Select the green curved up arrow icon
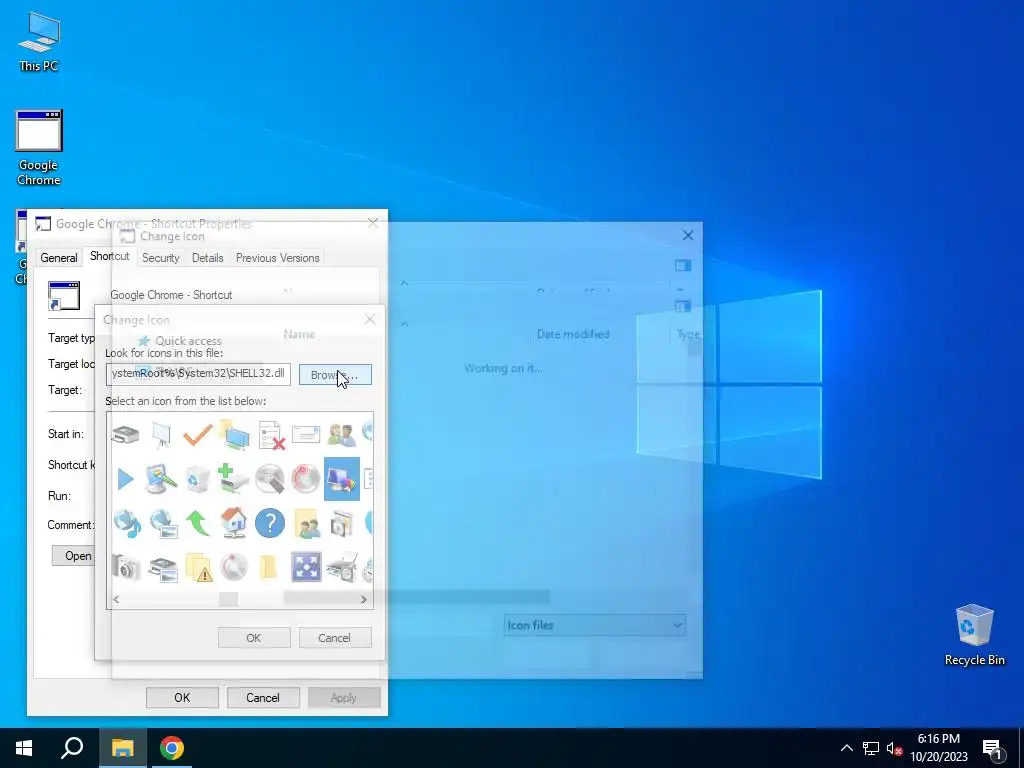This screenshot has height=768, width=1024. (198, 523)
